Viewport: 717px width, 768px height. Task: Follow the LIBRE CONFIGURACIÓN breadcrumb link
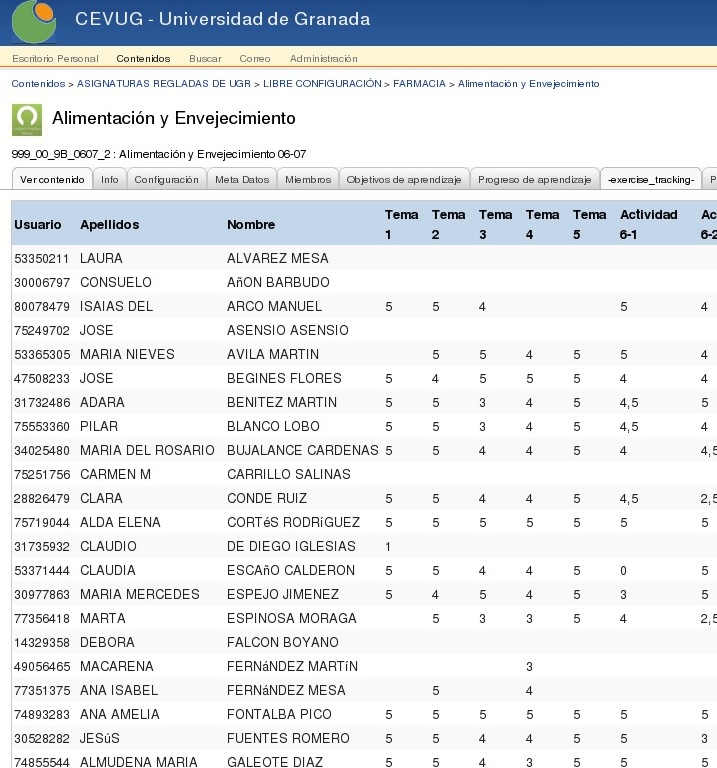click(322, 84)
